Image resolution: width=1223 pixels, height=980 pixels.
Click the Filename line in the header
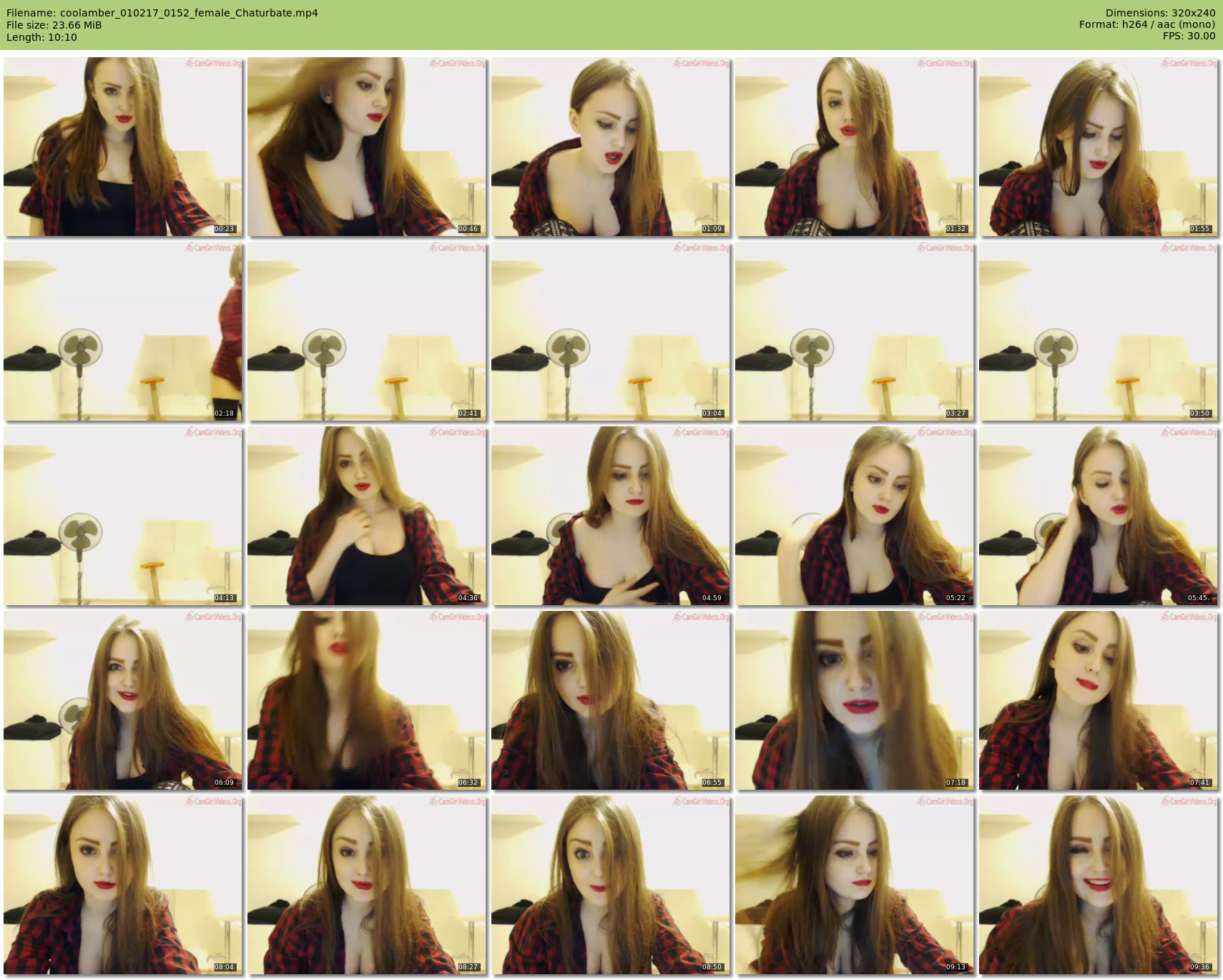point(162,13)
